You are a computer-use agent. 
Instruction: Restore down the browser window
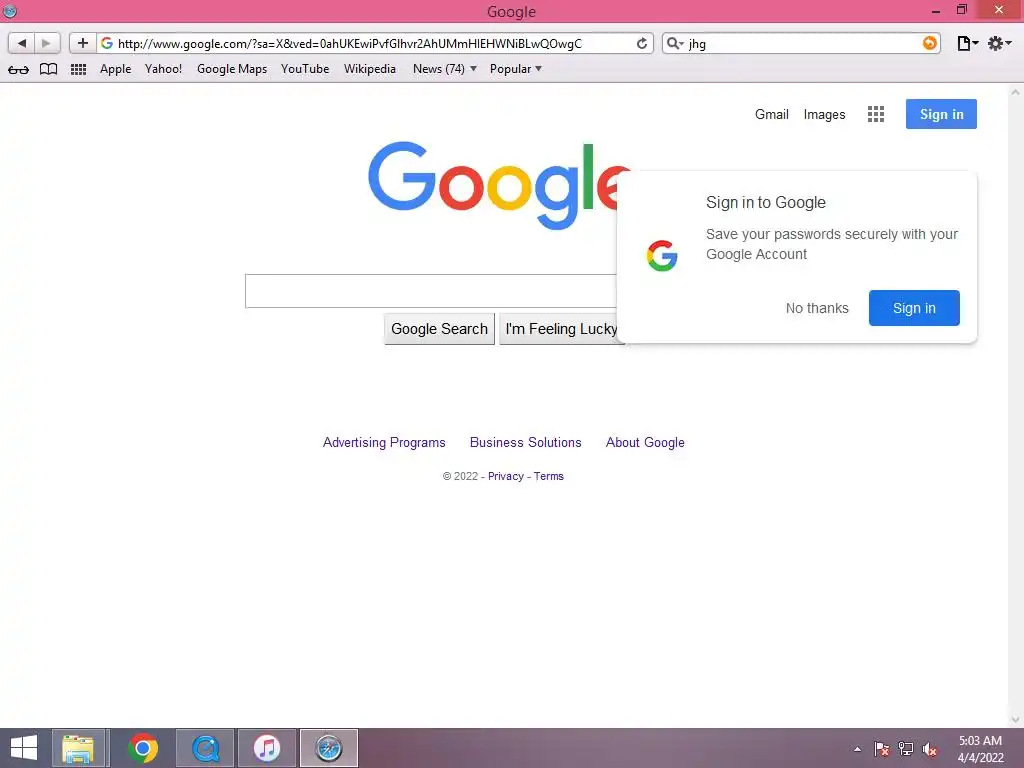[962, 10]
